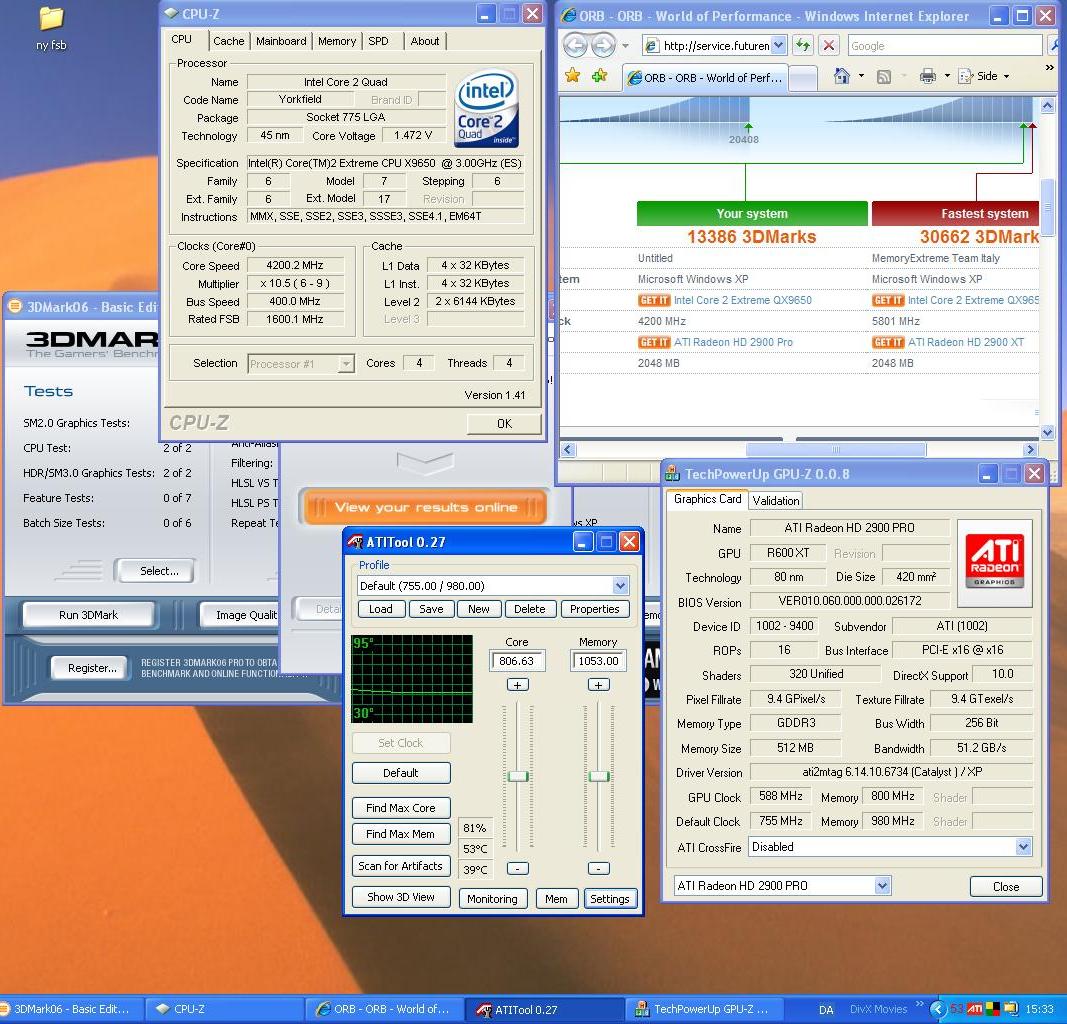Click OK in the CPU-Z window
1067x1024 pixels.
pos(504,424)
